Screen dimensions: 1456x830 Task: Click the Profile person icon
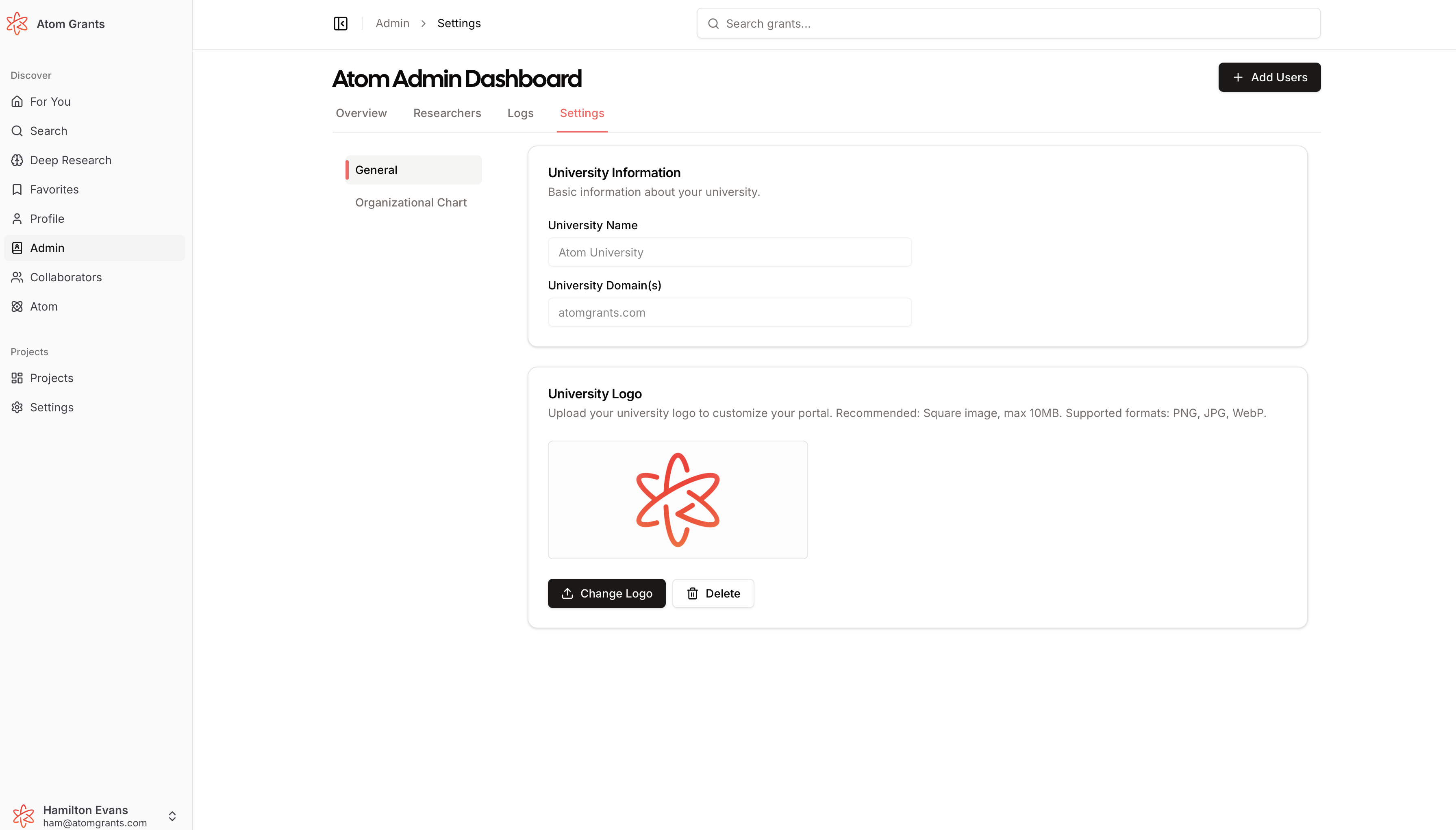(x=17, y=219)
